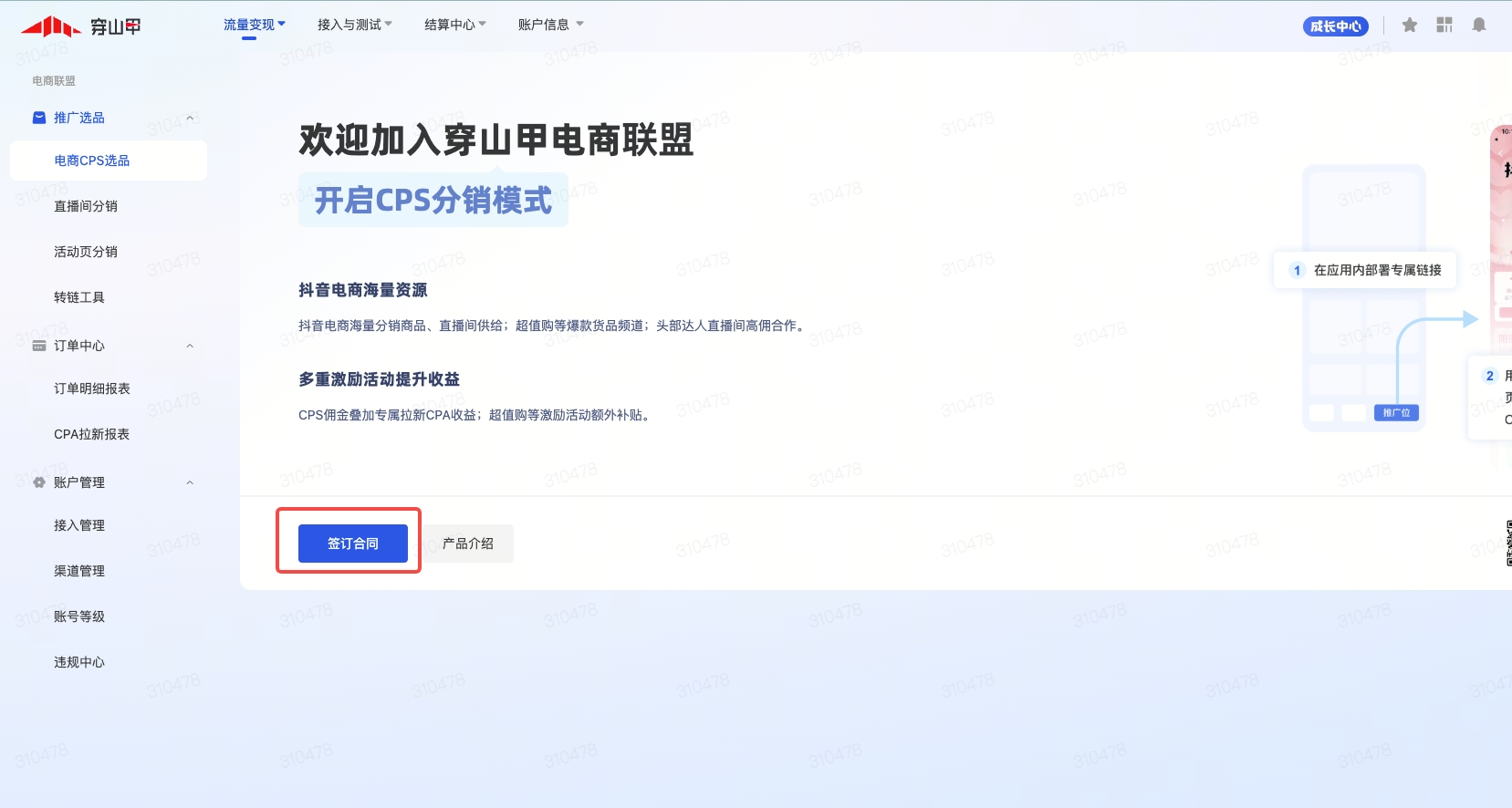
Task: Collapse the 账户管理 sidebar section
Action: [x=190, y=482]
